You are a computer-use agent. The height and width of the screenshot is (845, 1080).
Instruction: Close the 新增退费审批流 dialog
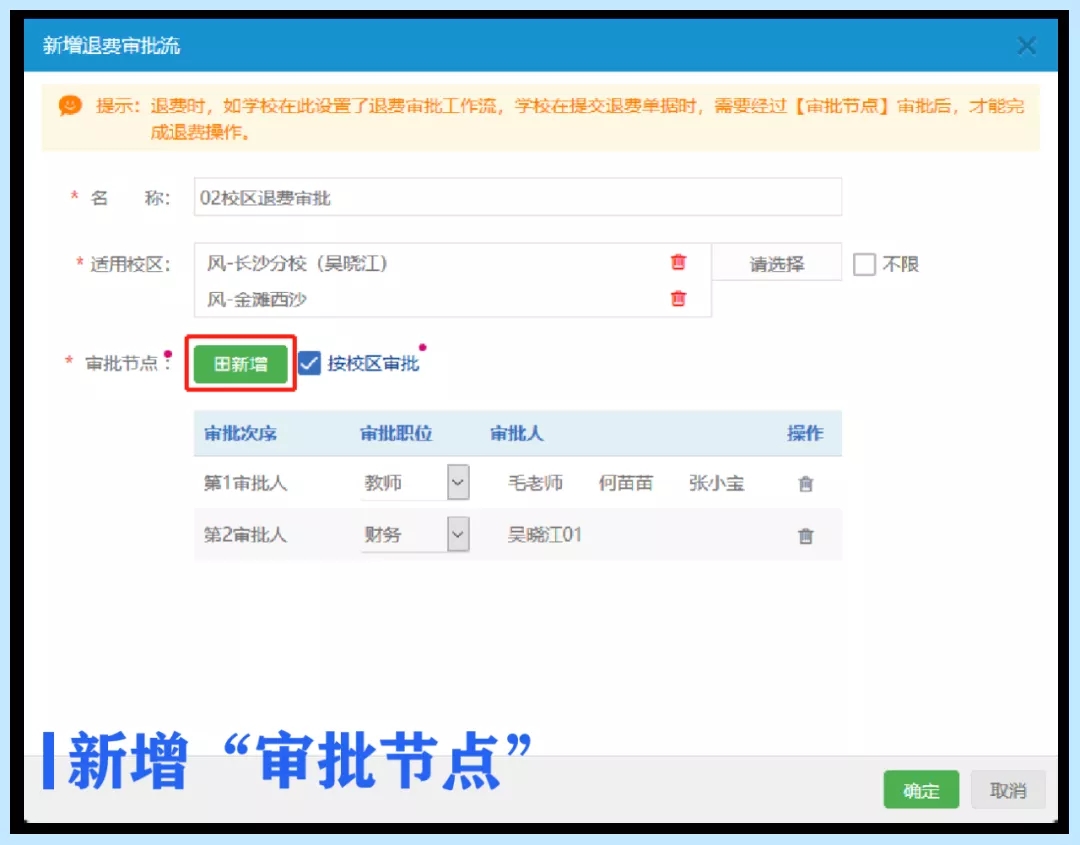(x=1026, y=46)
